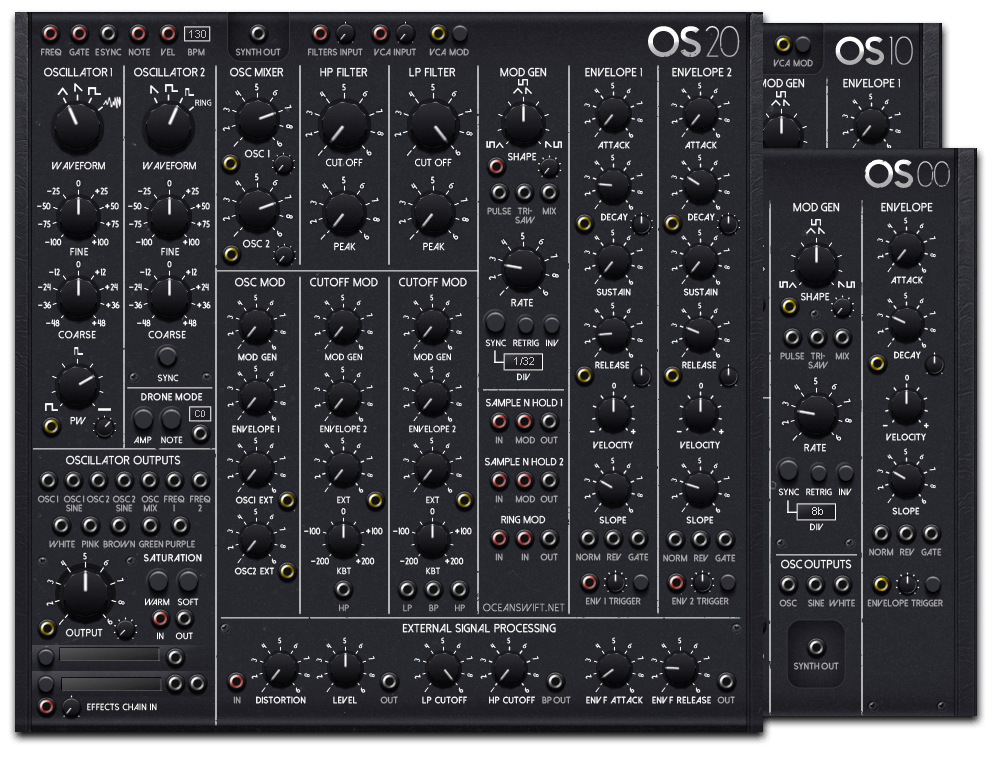
Task: Toggle the OS20 Mod Gen SYNC button
Action: coord(495,323)
